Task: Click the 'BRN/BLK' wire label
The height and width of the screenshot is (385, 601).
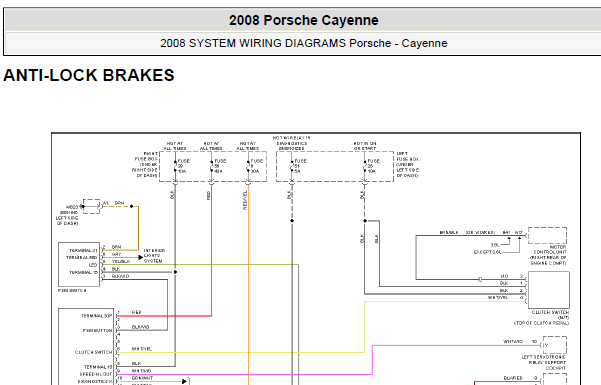Action: 448,232
